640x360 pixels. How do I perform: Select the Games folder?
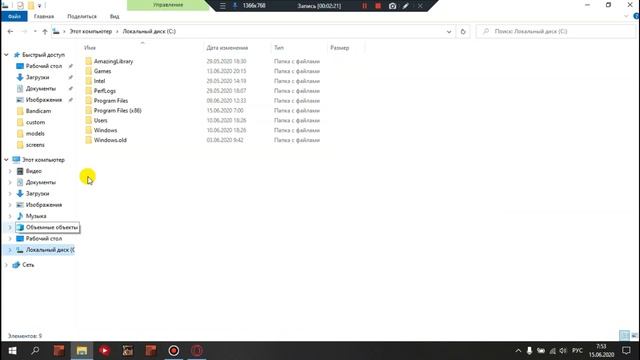coord(102,71)
